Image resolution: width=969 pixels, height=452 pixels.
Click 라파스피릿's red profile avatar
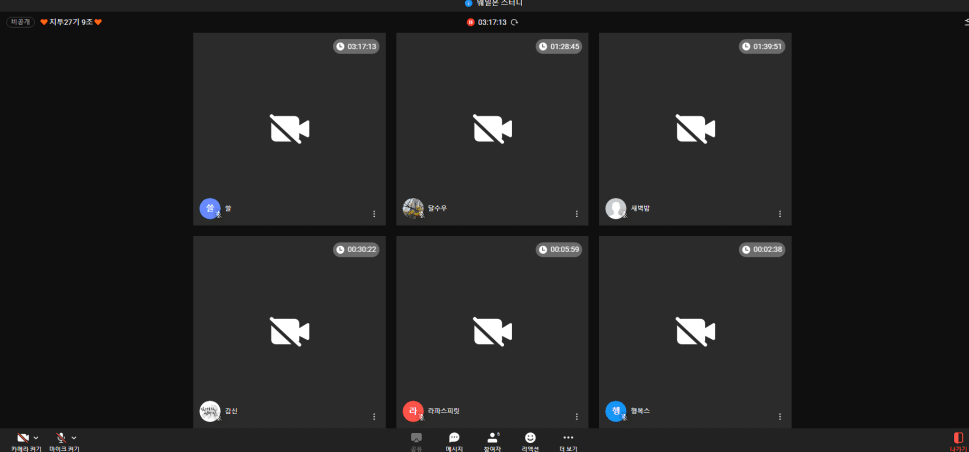(413, 411)
